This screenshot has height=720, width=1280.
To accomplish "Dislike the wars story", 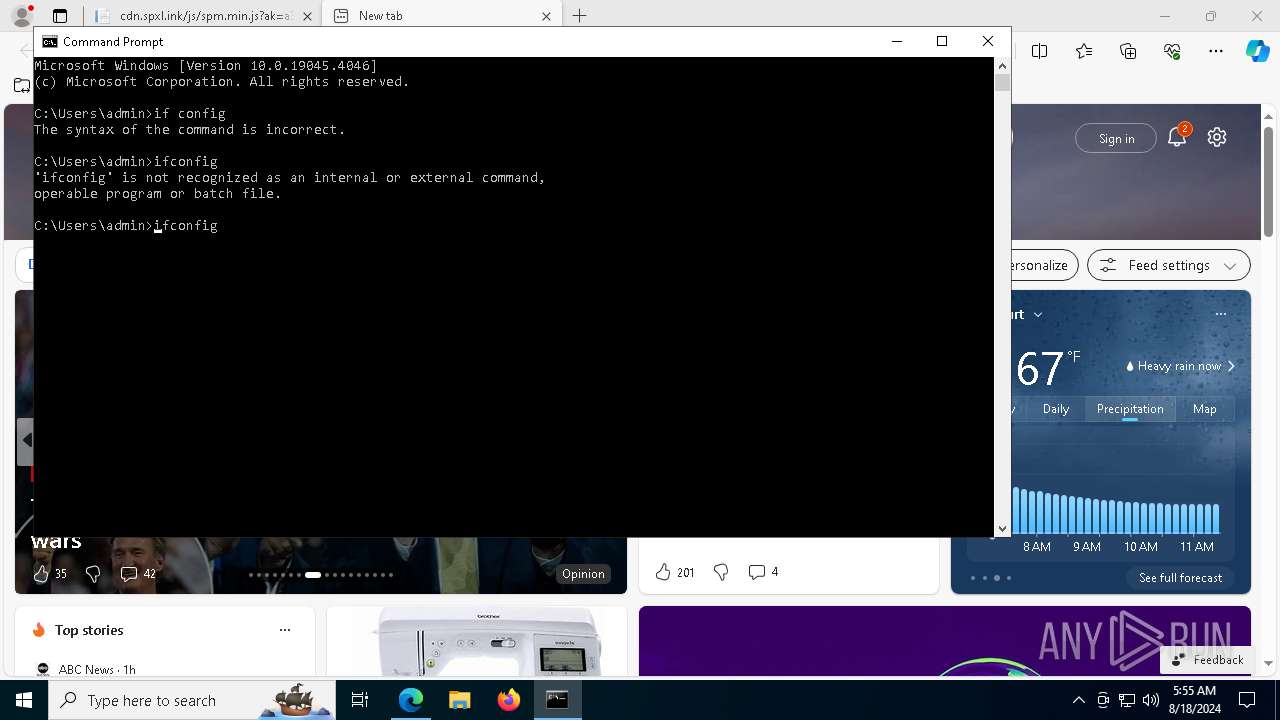I will pos(93,574).
